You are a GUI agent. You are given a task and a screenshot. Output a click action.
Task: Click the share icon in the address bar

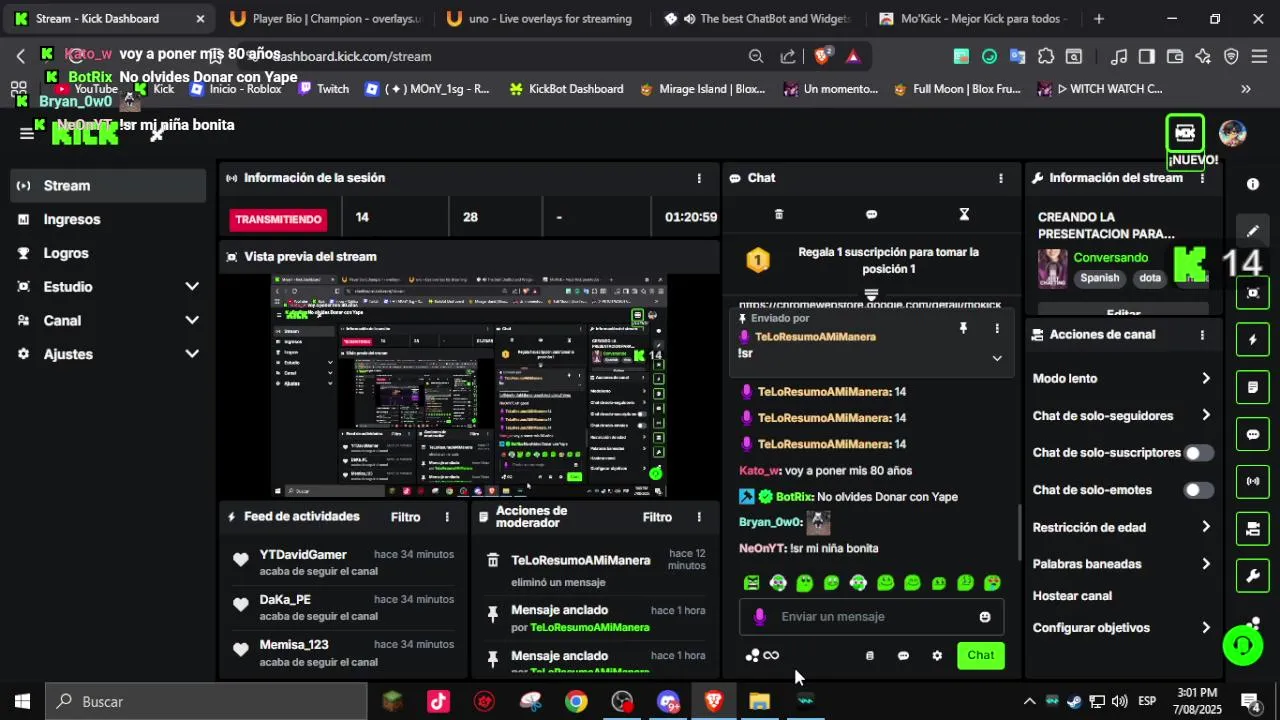point(788,57)
